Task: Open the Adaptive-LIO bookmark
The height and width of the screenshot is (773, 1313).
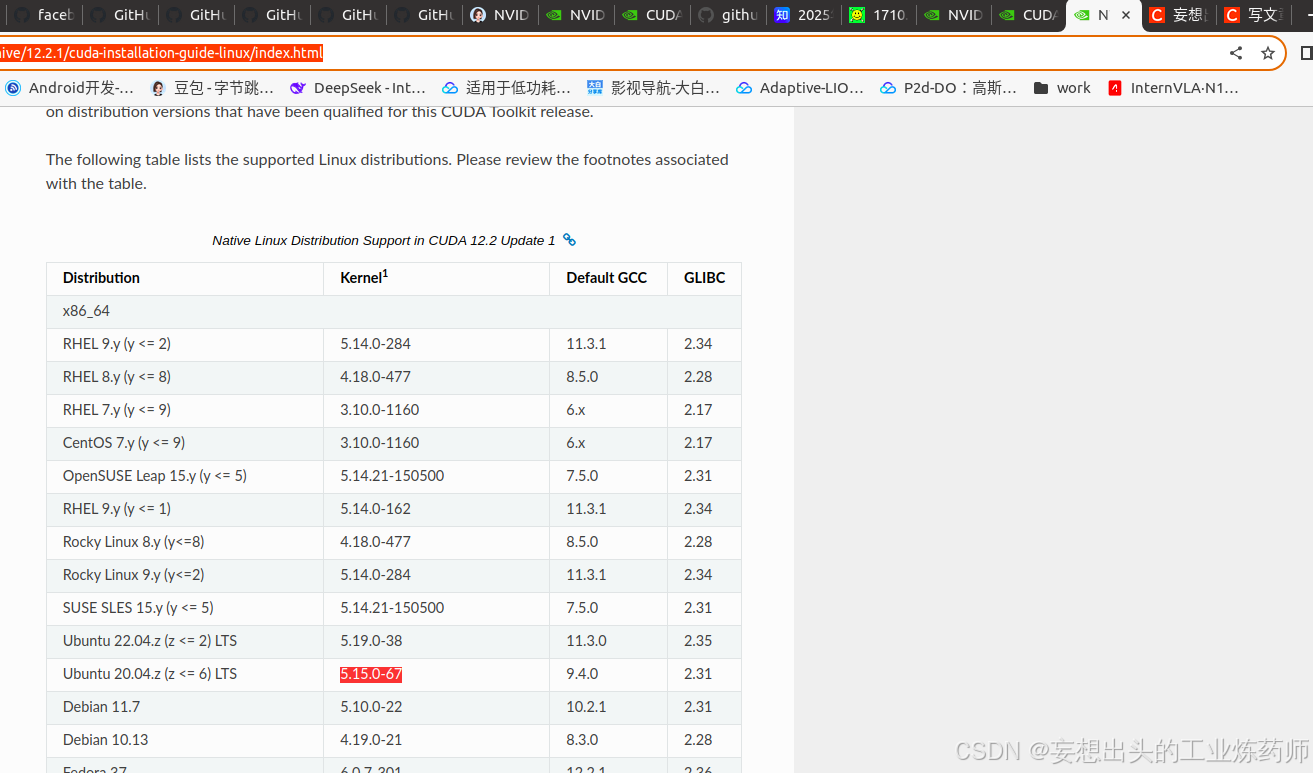Action: (799, 88)
